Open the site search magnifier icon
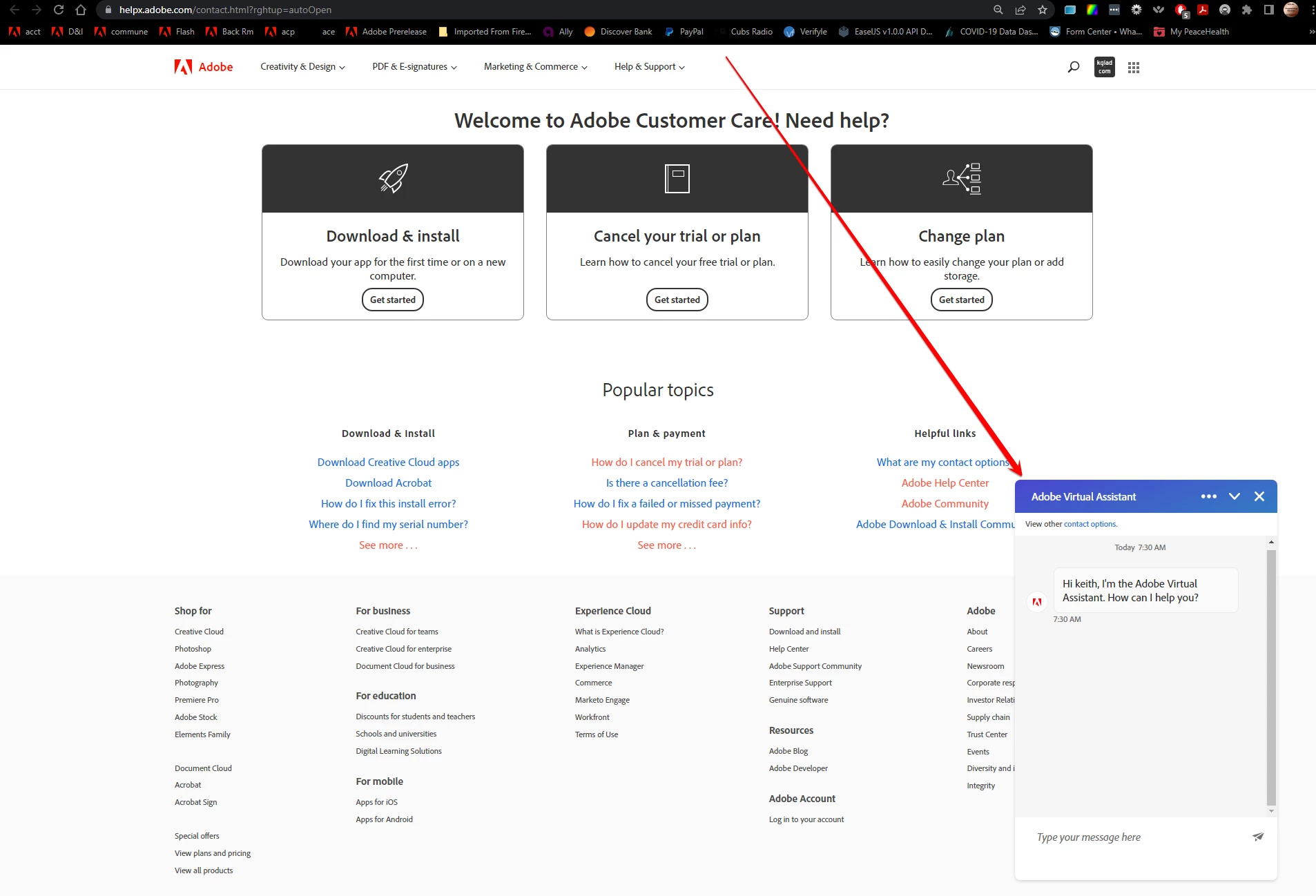Image resolution: width=1316 pixels, height=896 pixels. pyautogui.click(x=1074, y=67)
